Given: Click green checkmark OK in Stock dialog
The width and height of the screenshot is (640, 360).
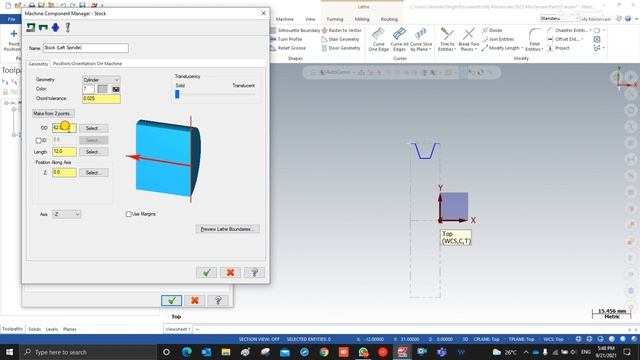Looking at the screenshot, I should pyautogui.click(x=207, y=273).
